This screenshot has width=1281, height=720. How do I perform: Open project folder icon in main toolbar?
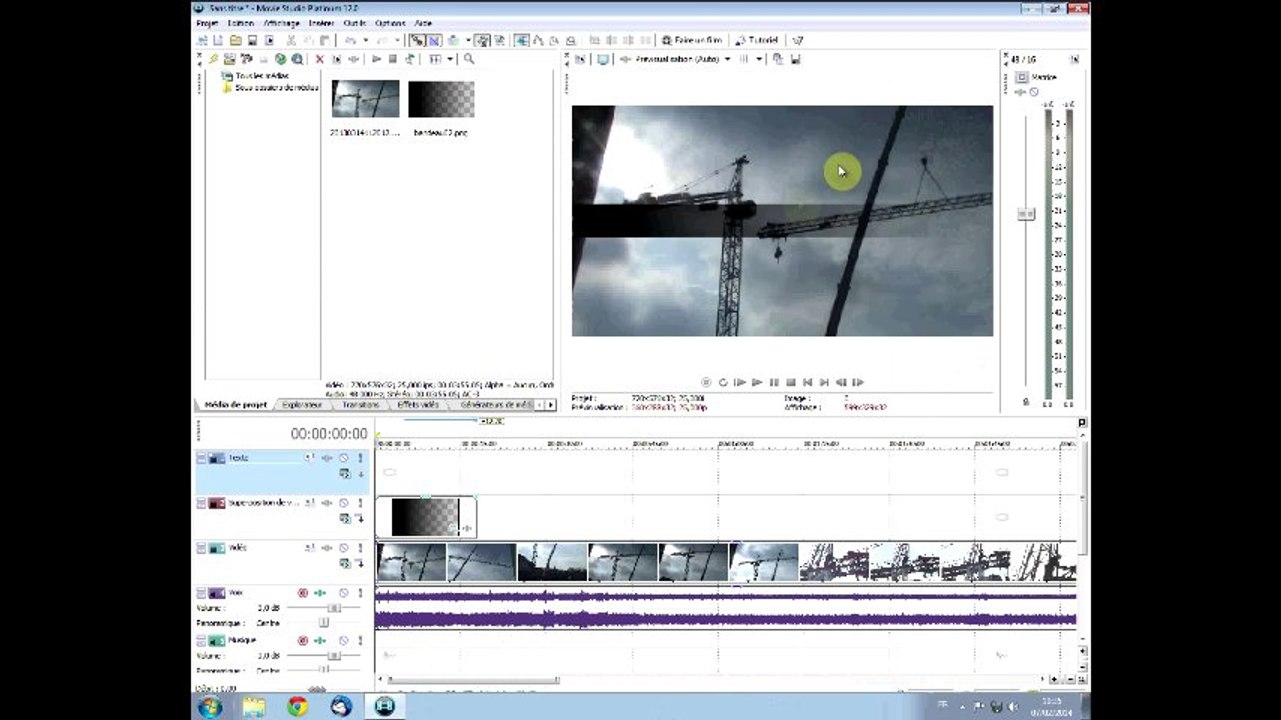236,40
